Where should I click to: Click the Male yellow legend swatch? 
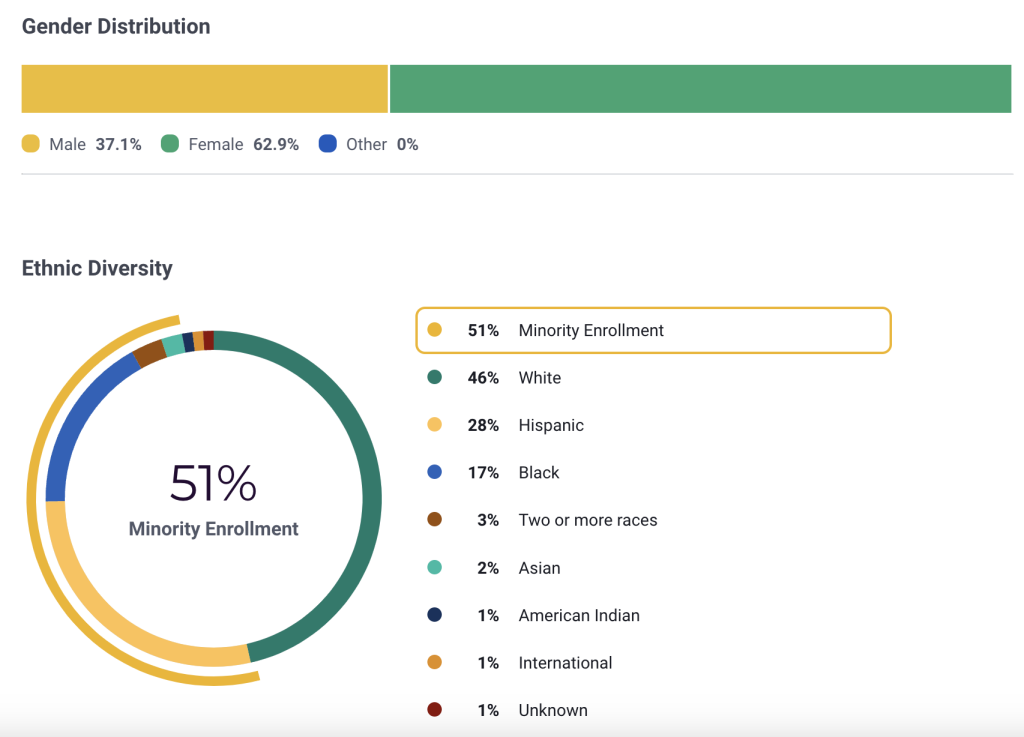tap(30, 144)
